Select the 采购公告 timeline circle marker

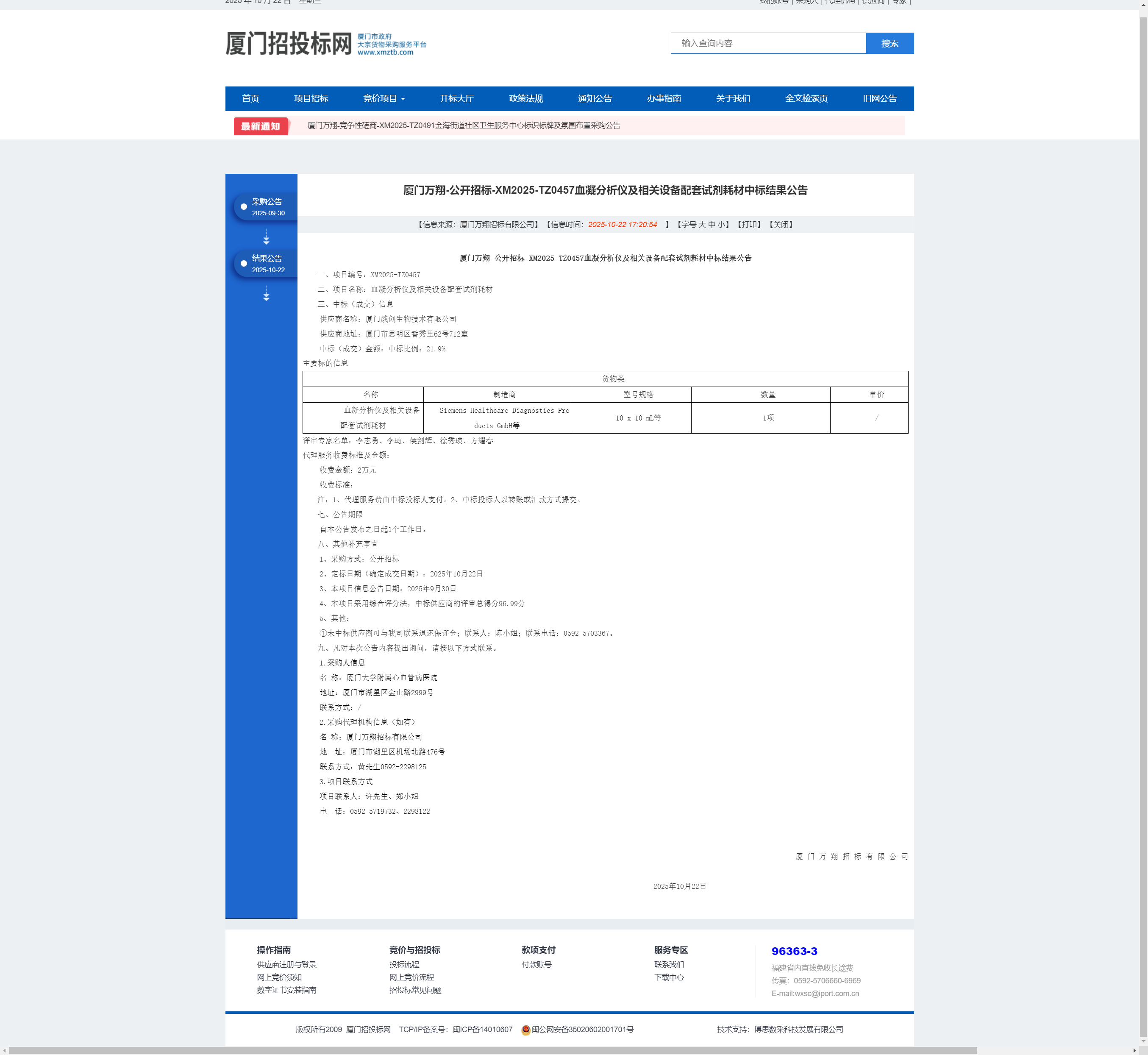(245, 207)
